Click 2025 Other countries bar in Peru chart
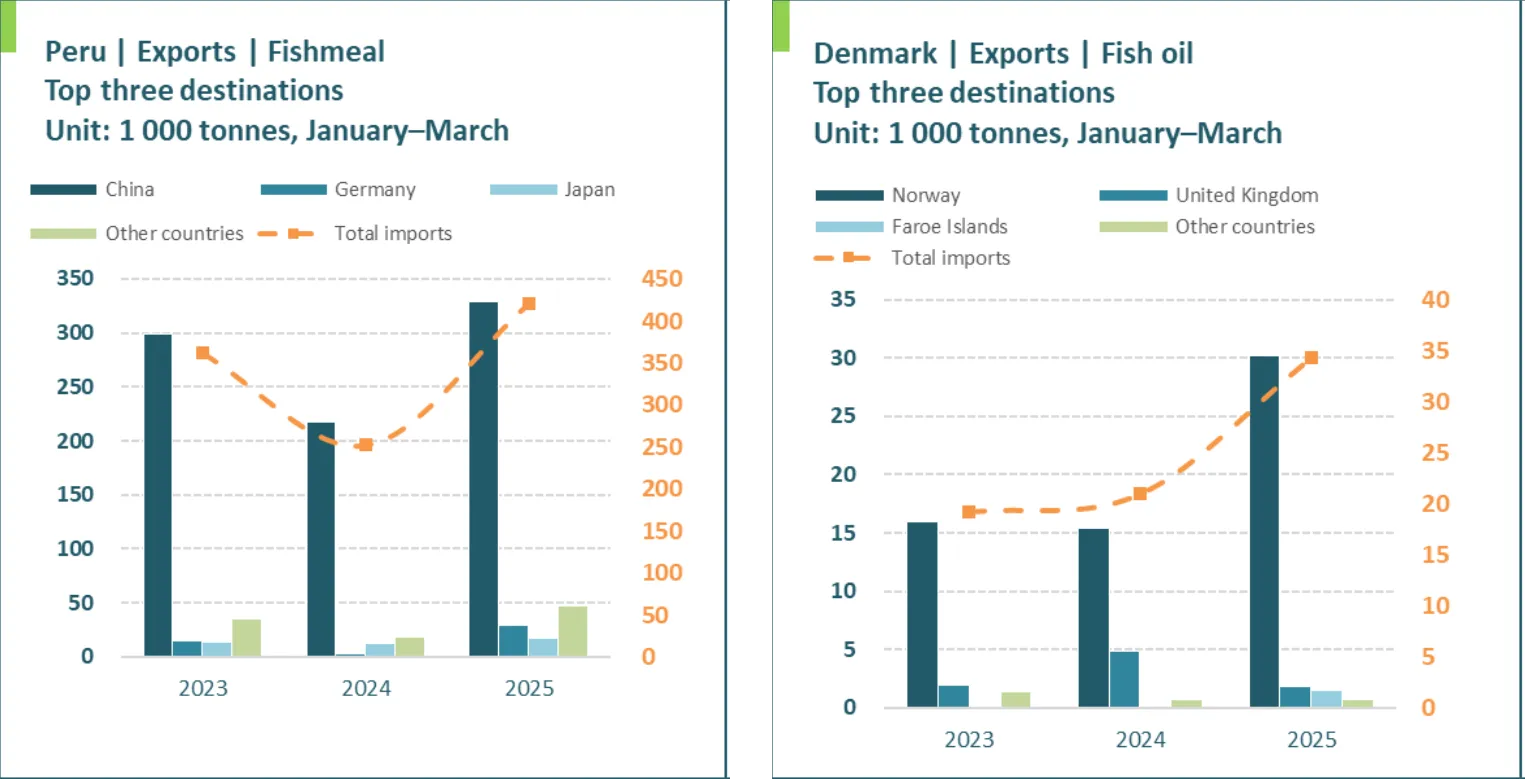The width and height of the screenshot is (1525, 779). tap(573, 631)
